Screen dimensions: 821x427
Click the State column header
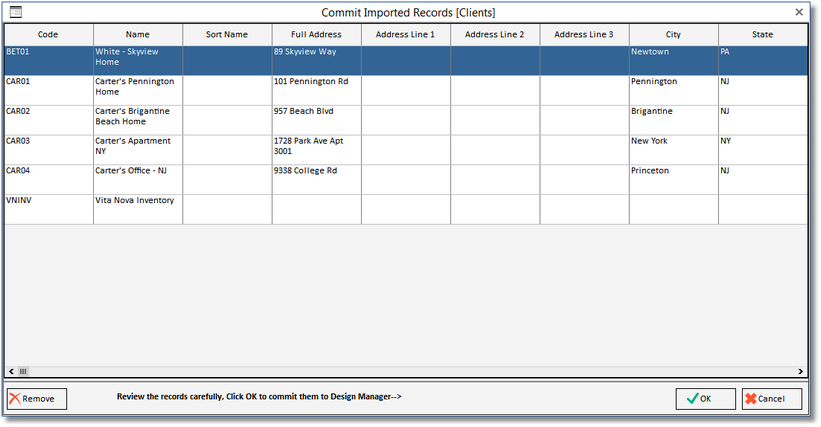(x=763, y=35)
